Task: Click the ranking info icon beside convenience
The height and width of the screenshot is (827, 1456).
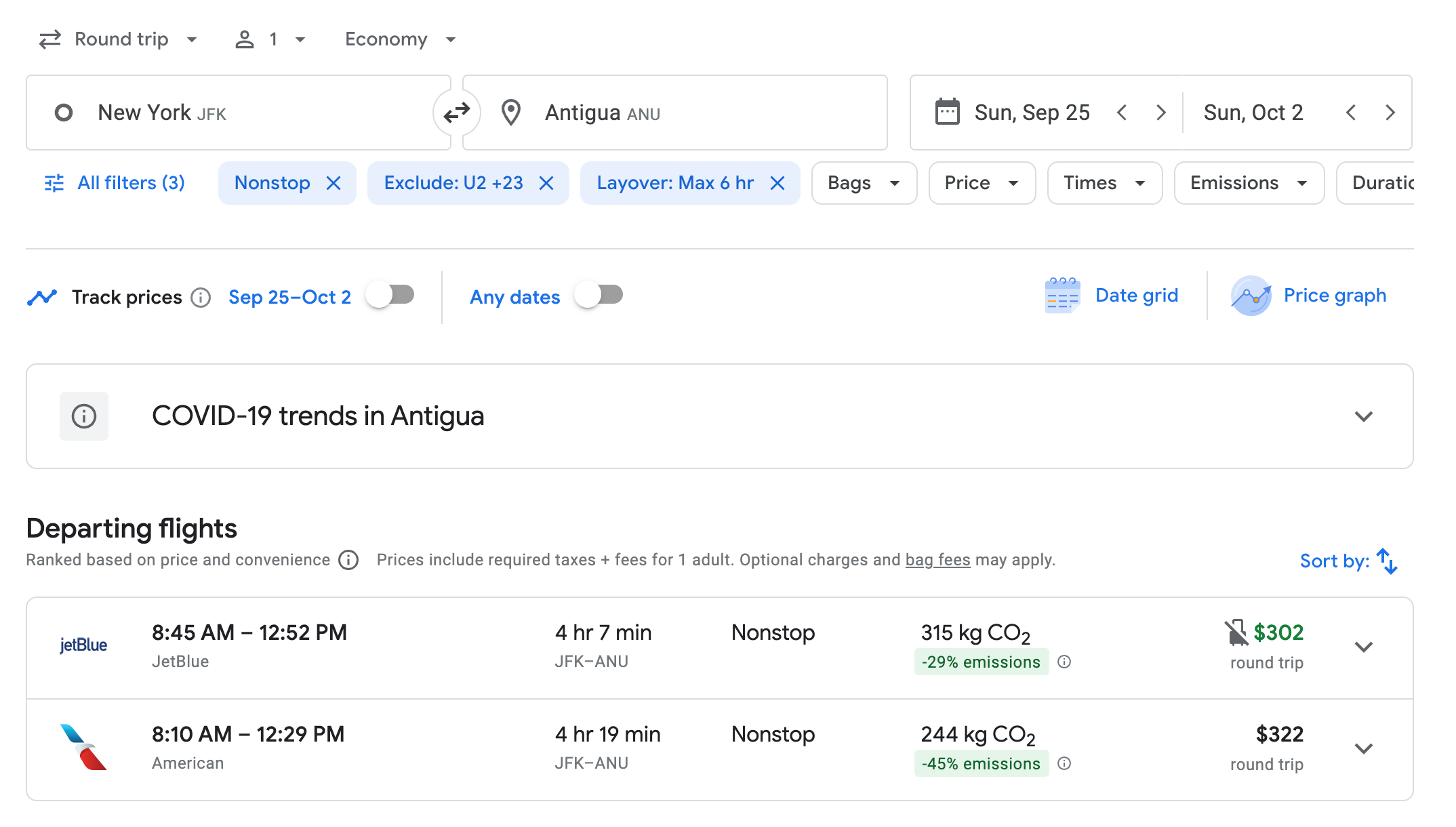Action: pos(348,560)
